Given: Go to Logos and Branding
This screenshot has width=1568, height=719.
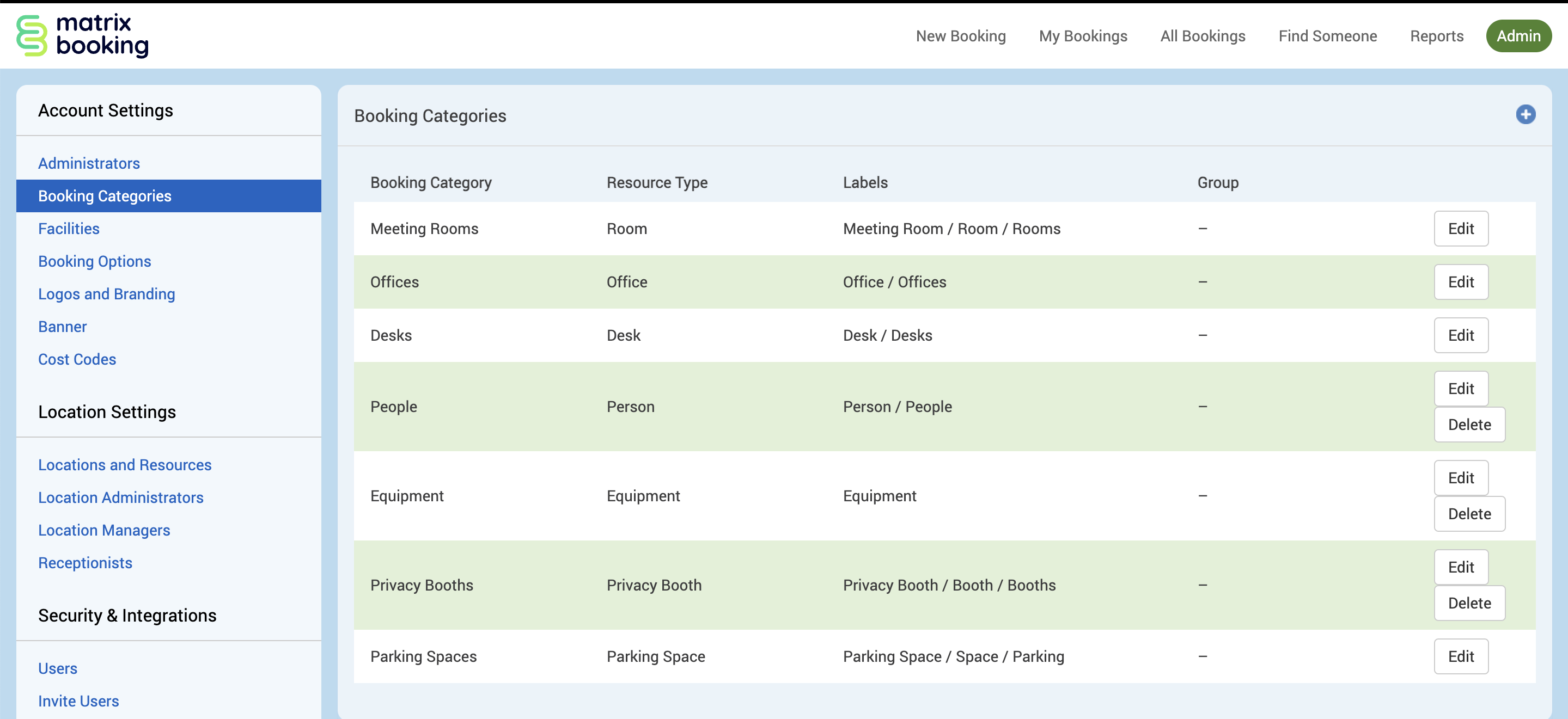Looking at the screenshot, I should point(107,293).
